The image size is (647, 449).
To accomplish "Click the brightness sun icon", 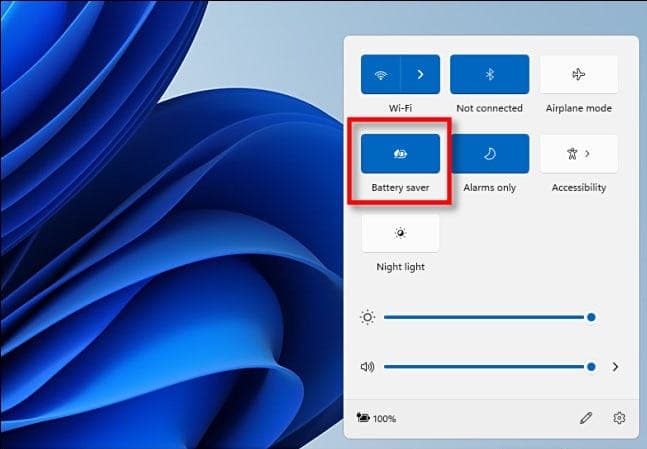I will coord(367,317).
